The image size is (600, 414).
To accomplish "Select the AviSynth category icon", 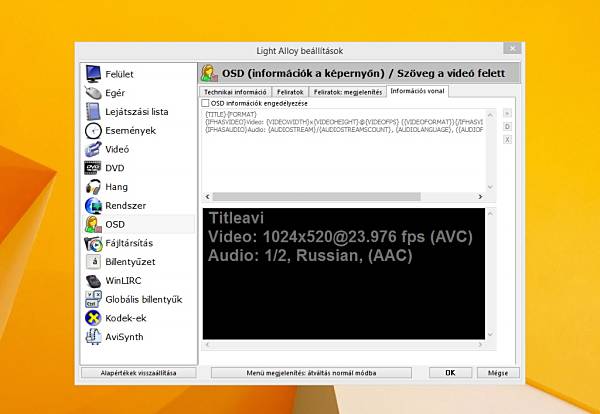I will [93, 337].
